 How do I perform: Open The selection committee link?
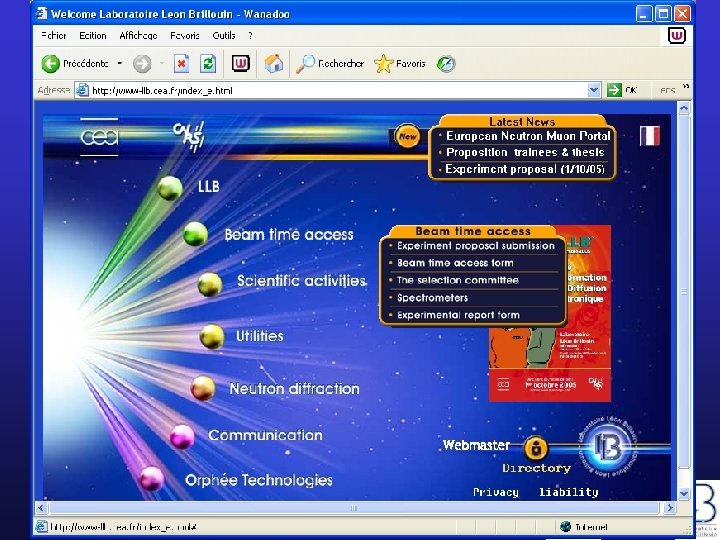(x=458, y=280)
